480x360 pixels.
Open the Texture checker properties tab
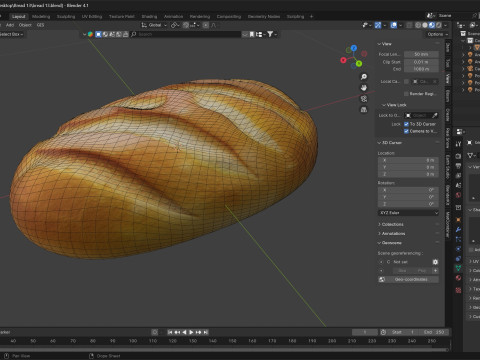click(x=458, y=290)
